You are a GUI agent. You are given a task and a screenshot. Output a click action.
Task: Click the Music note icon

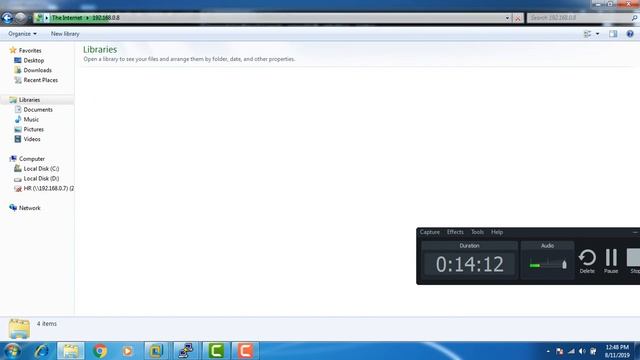[18, 119]
